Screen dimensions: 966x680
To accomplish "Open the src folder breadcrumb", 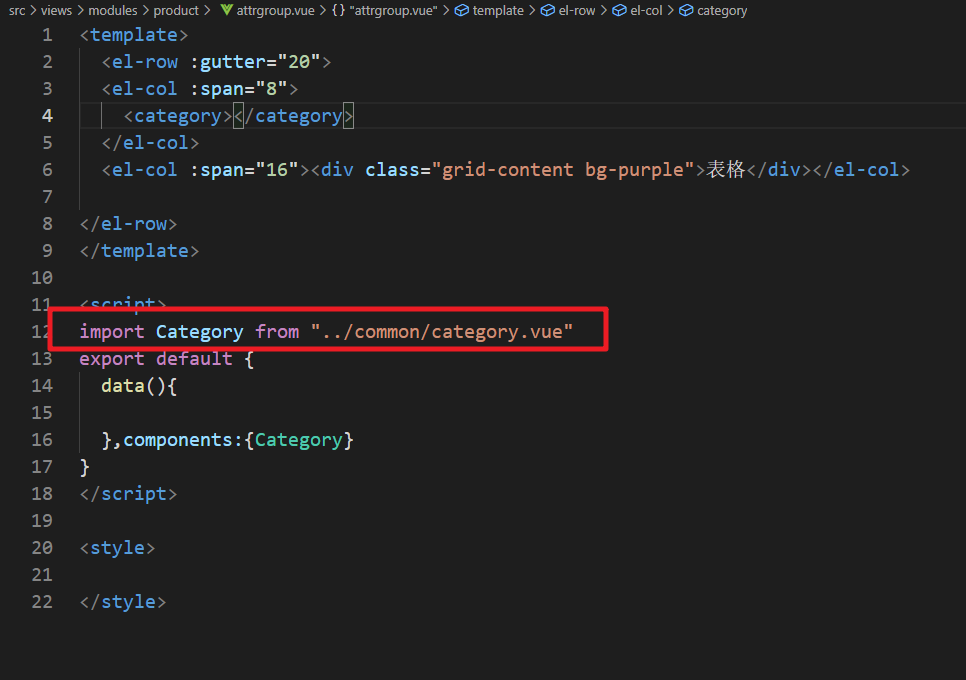I will [x=17, y=11].
